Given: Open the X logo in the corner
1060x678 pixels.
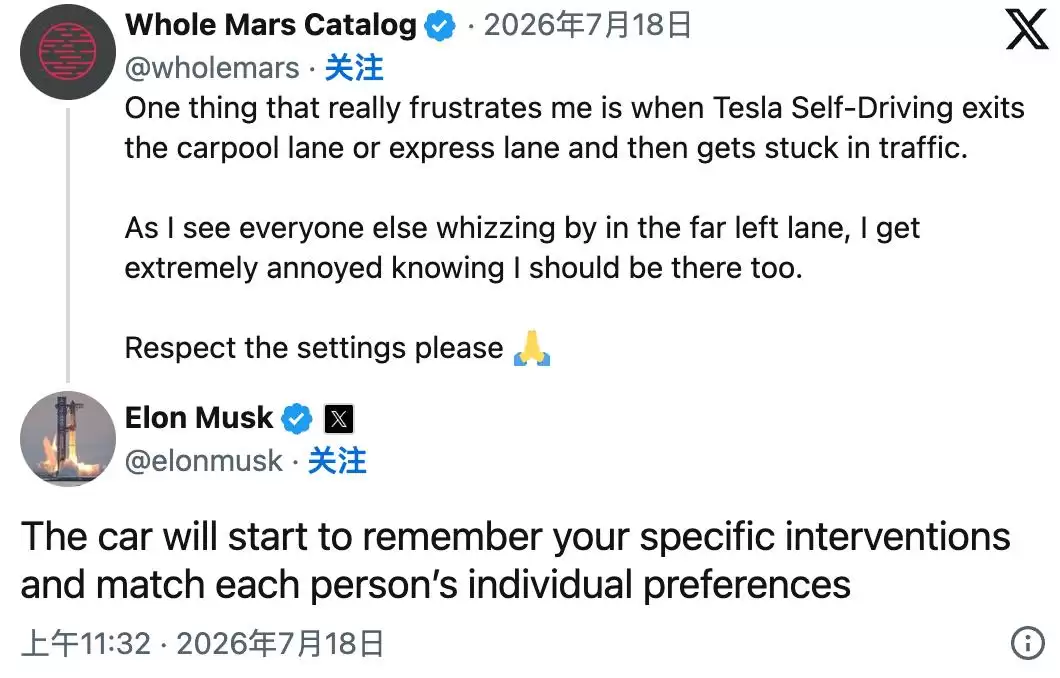Looking at the screenshot, I should (1026, 30).
